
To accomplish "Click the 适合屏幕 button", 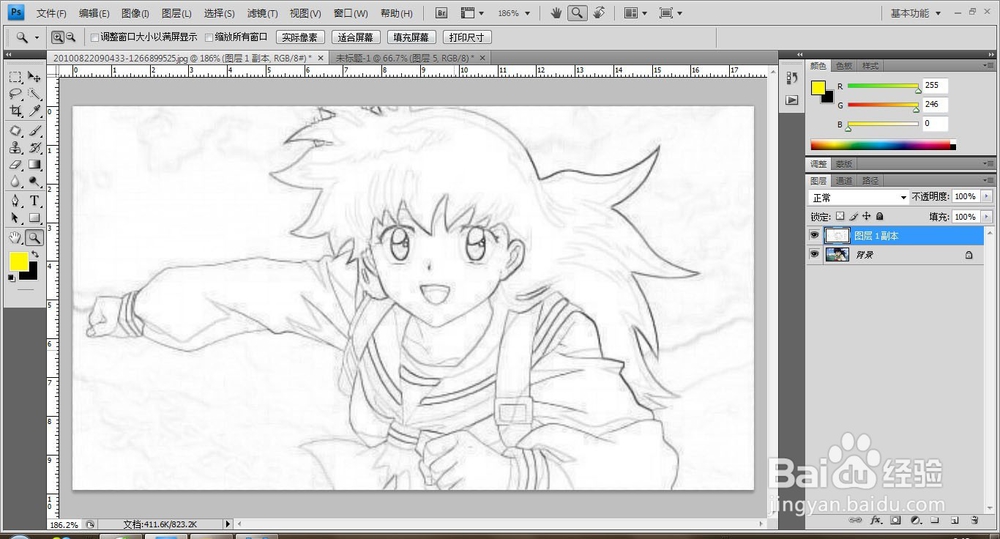I will [x=355, y=38].
